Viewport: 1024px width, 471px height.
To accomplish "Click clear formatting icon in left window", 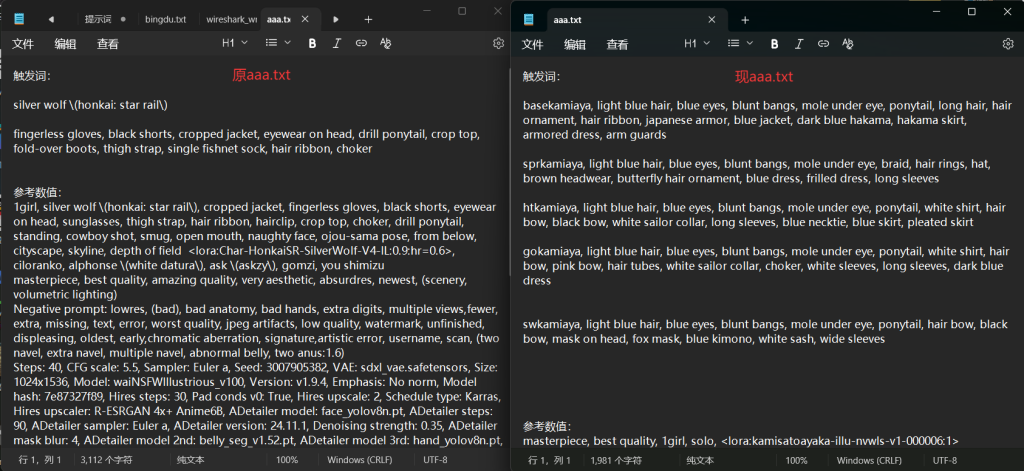I will 386,44.
